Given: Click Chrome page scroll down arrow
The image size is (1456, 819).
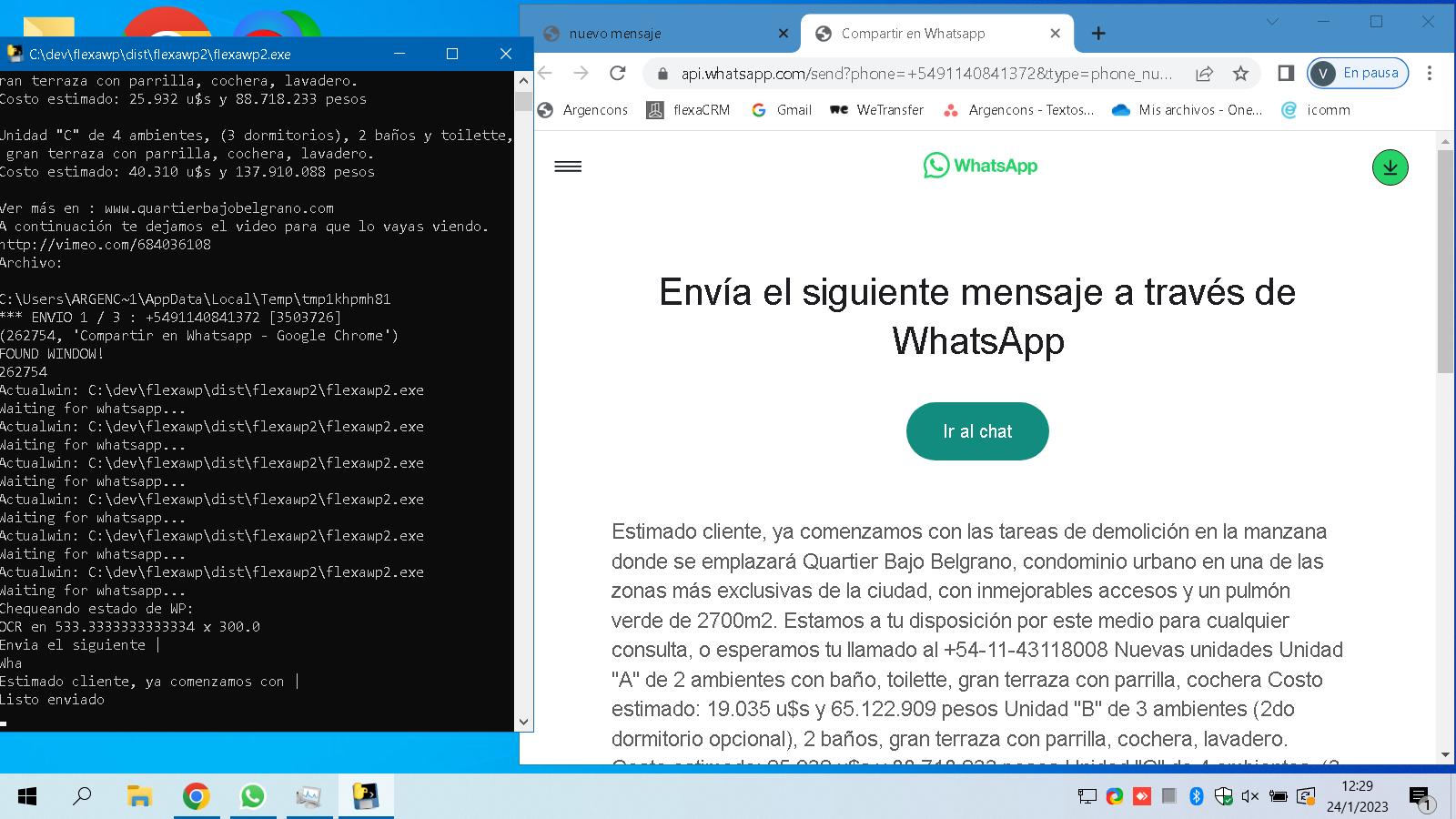Looking at the screenshot, I should coord(1445,755).
